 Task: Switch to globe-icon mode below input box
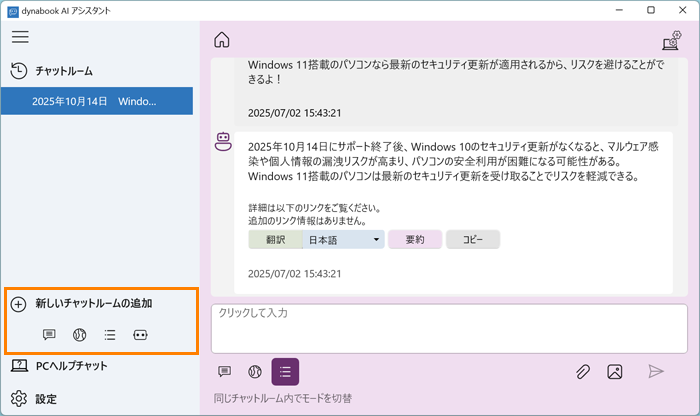coord(255,371)
